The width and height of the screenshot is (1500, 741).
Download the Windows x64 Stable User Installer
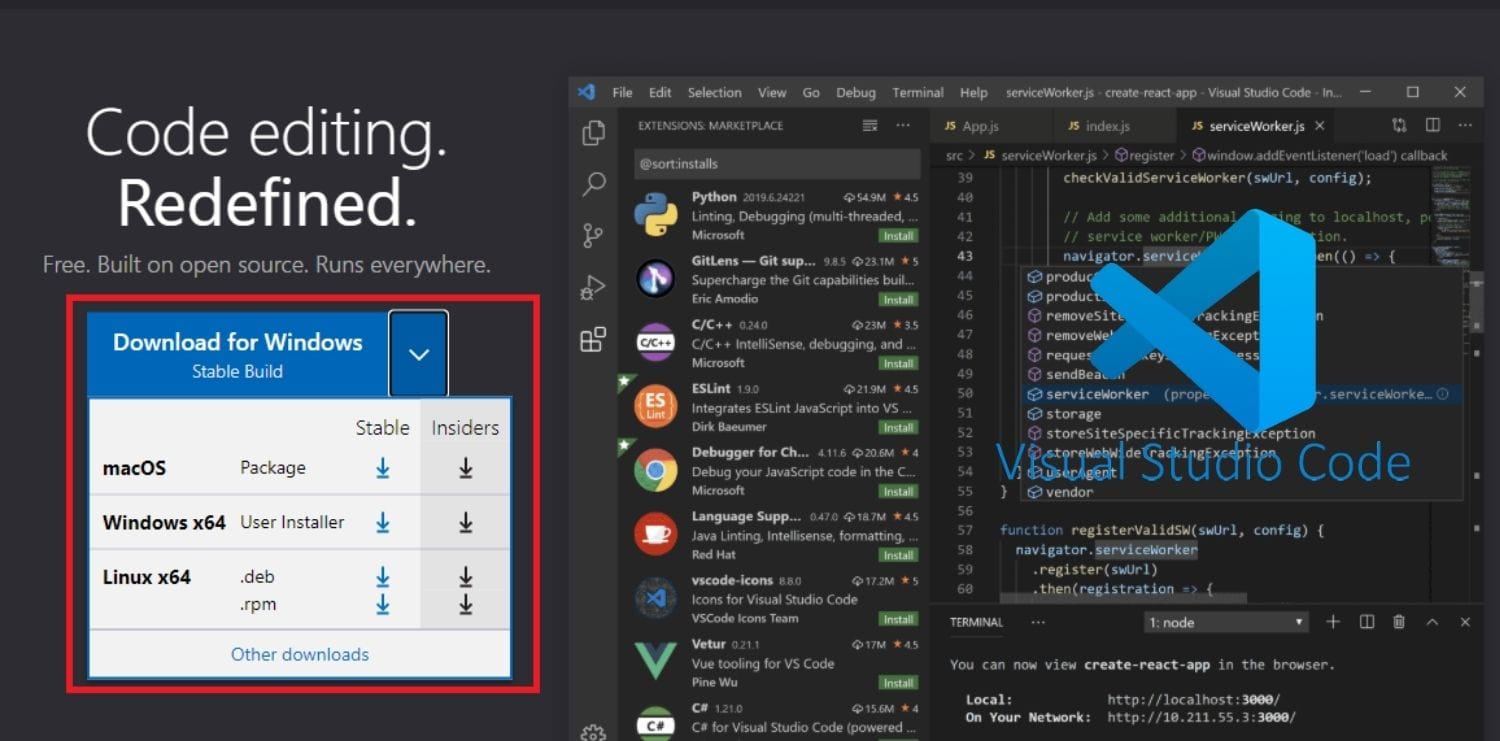pyautogui.click(x=382, y=522)
